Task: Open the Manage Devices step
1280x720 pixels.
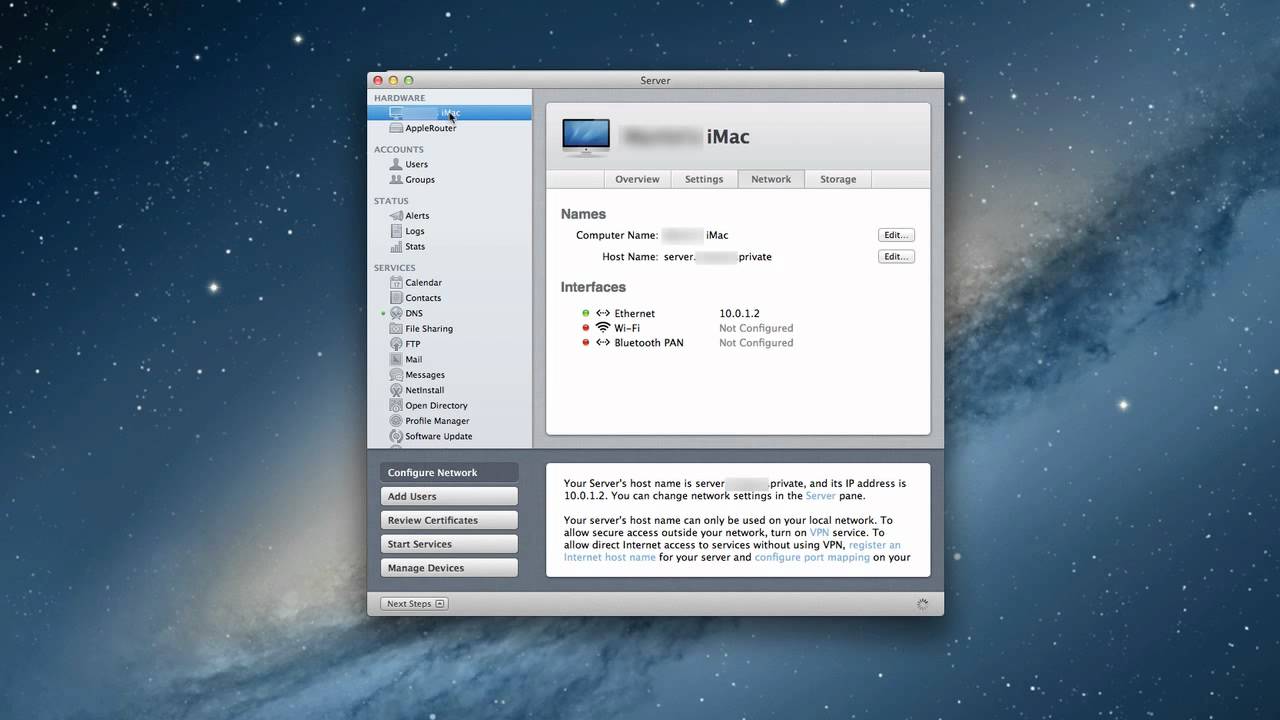Action: (449, 568)
